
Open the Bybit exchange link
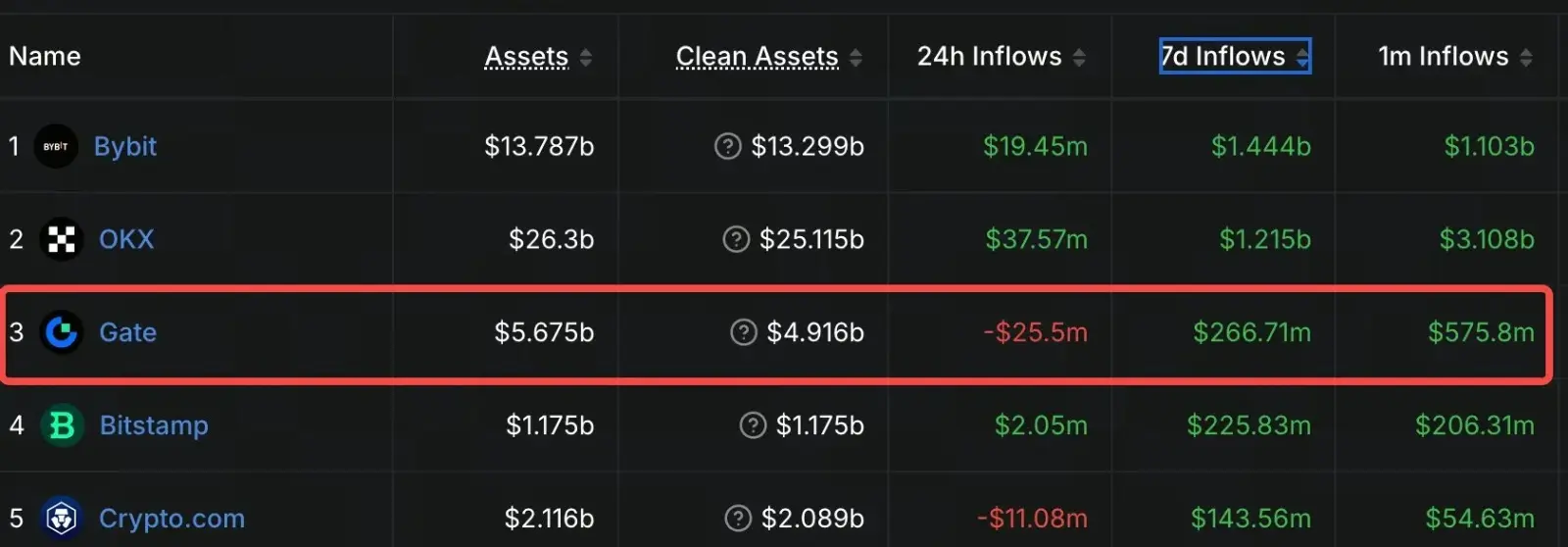[125, 146]
